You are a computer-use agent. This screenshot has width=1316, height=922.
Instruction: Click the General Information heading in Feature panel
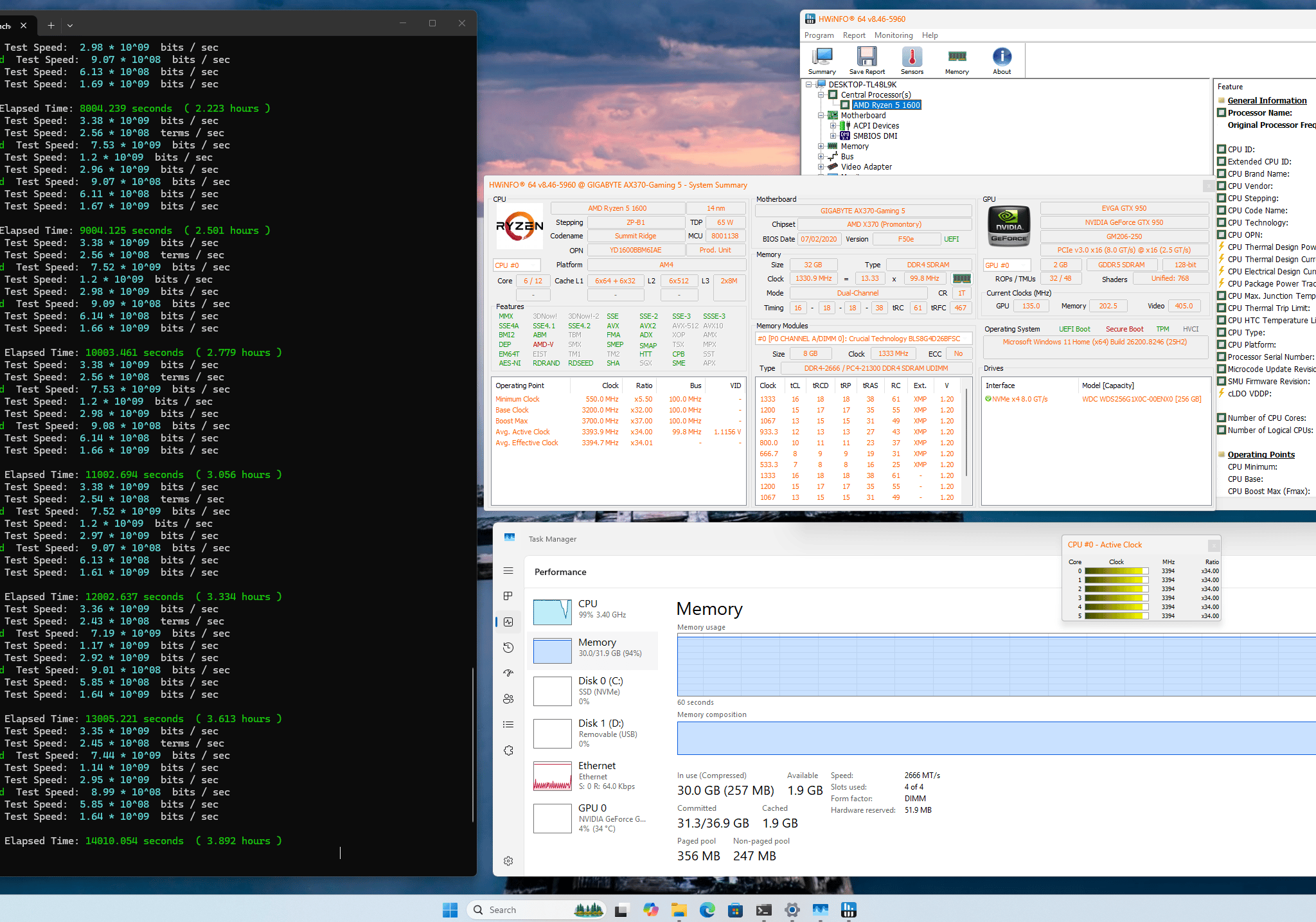pyautogui.click(x=1267, y=100)
